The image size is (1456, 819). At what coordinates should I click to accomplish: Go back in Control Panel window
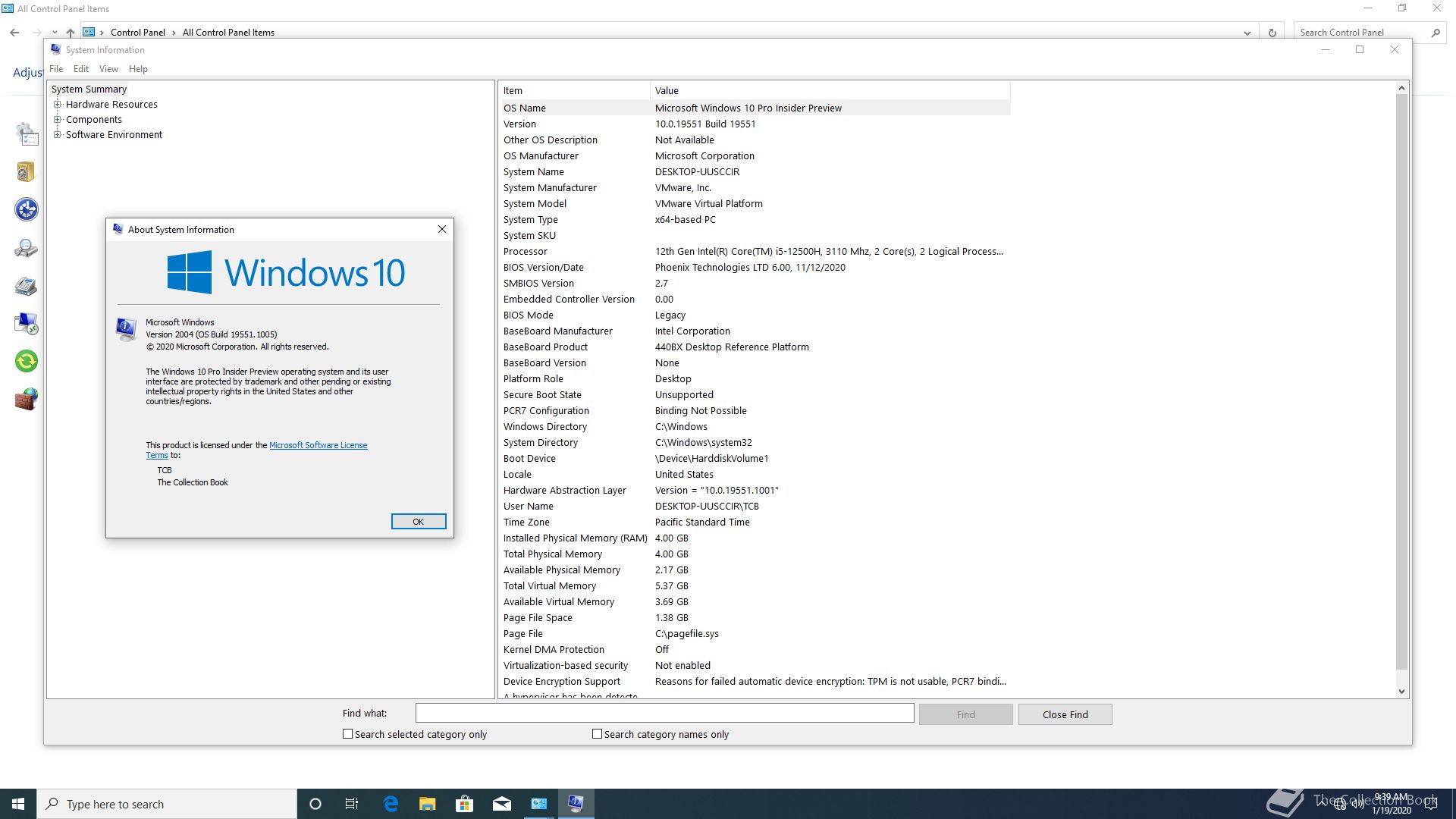click(14, 33)
